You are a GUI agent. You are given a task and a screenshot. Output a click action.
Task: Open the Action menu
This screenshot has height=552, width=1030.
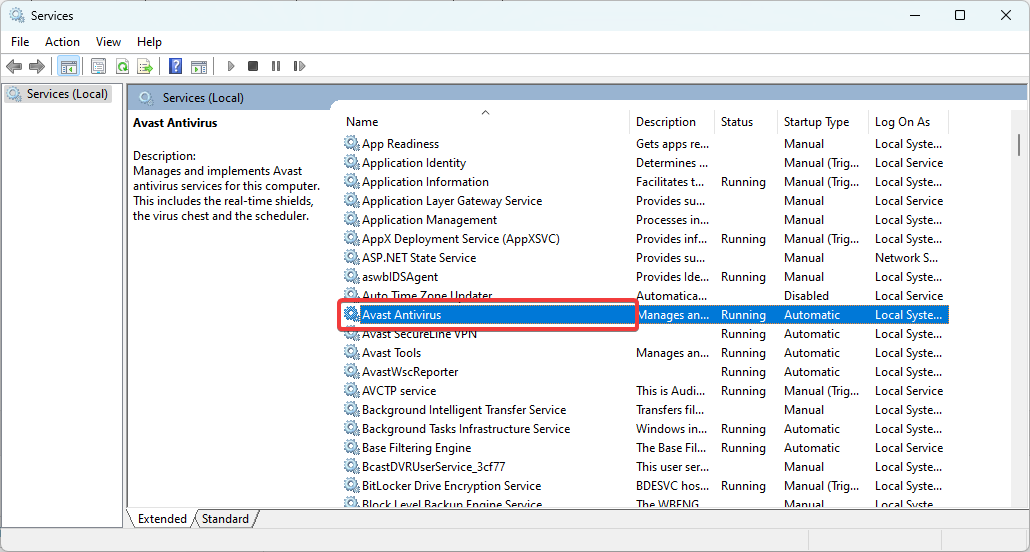coord(62,41)
